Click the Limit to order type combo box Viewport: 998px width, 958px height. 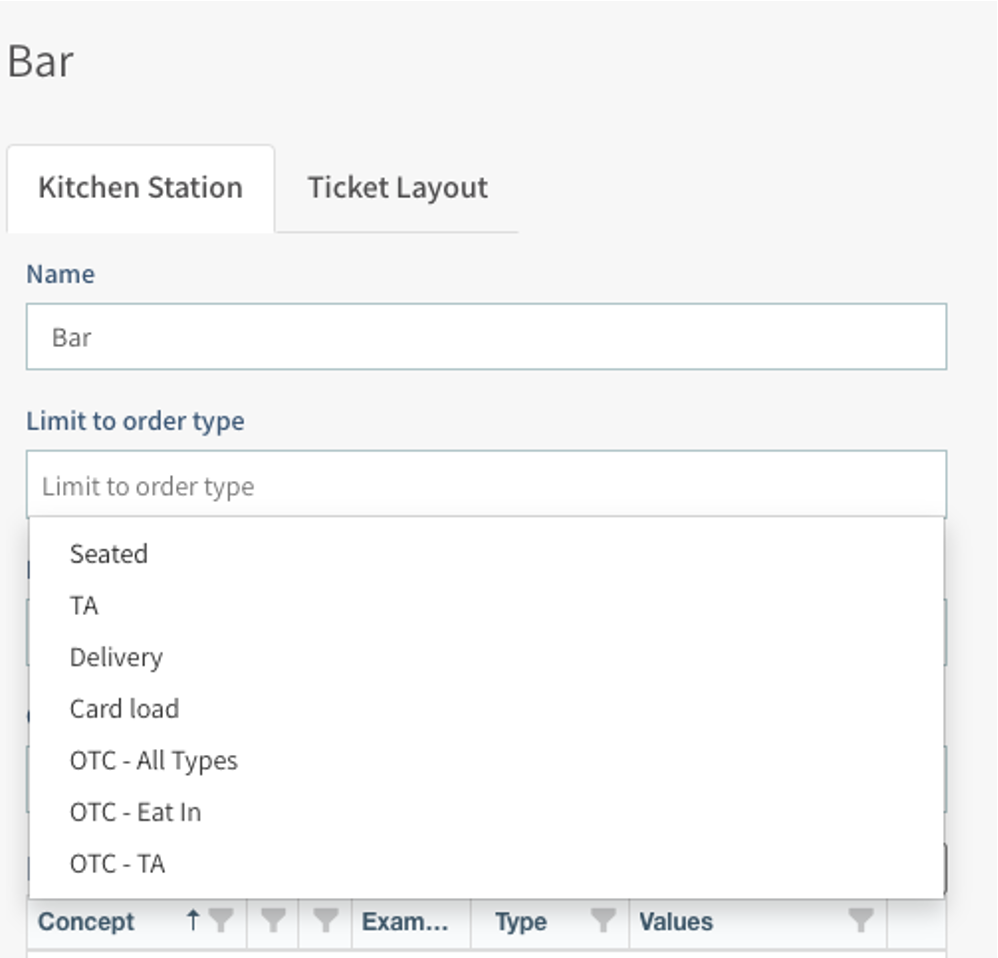coord(486,486)
